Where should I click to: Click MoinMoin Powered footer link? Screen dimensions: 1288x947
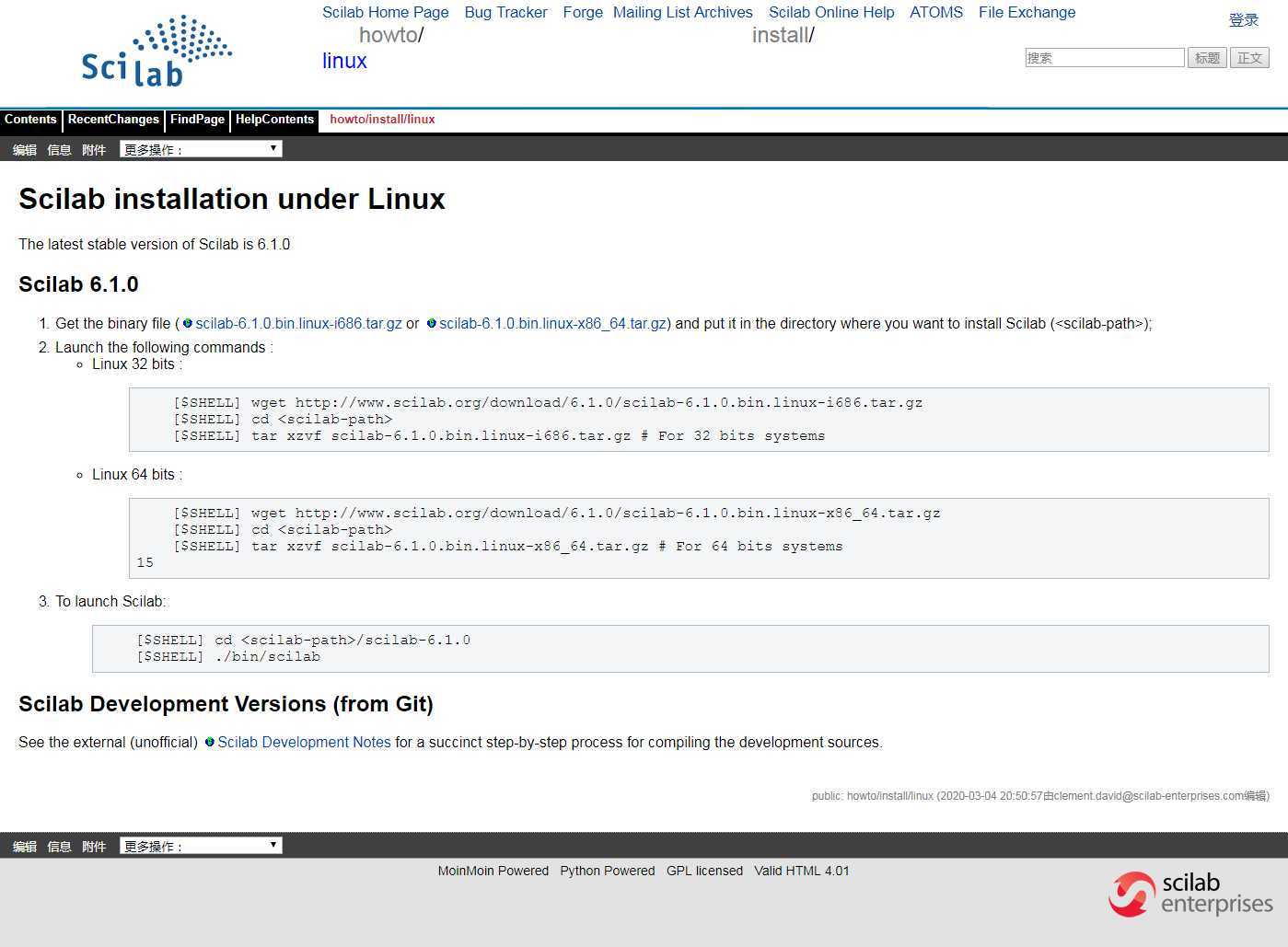click(493, 871)
